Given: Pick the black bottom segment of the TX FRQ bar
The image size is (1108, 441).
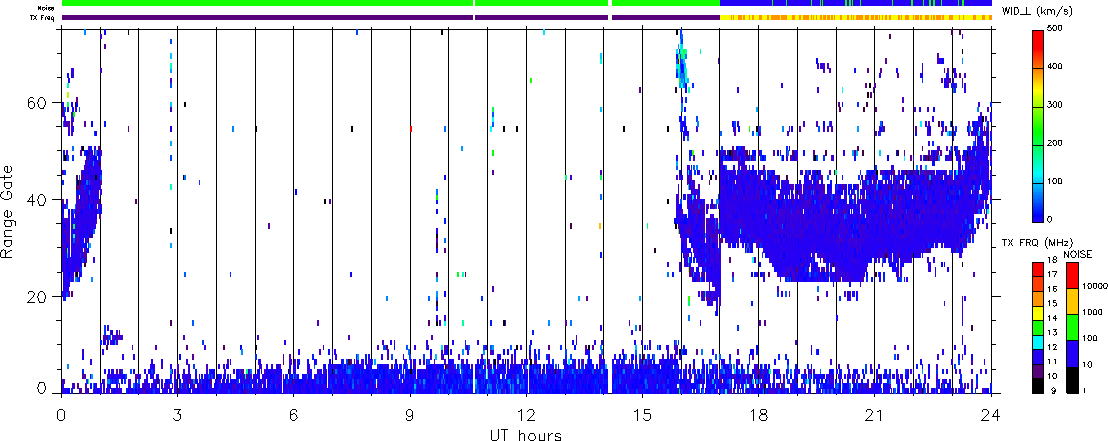Looking at the screenshot, I should pyautogui.click(x=1040, y=384).
